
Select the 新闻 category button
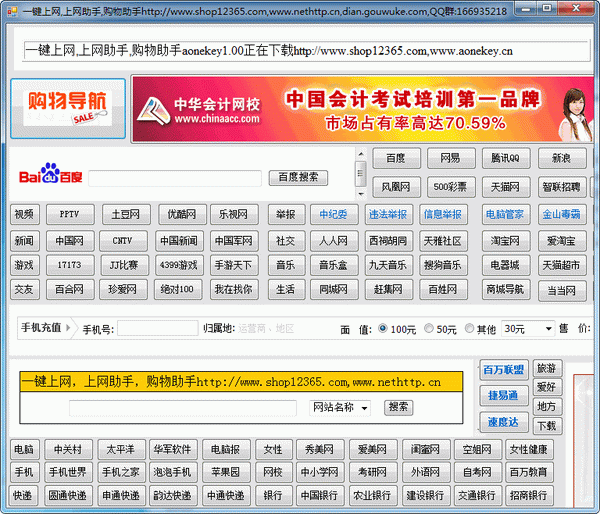(x=24, y=241)
